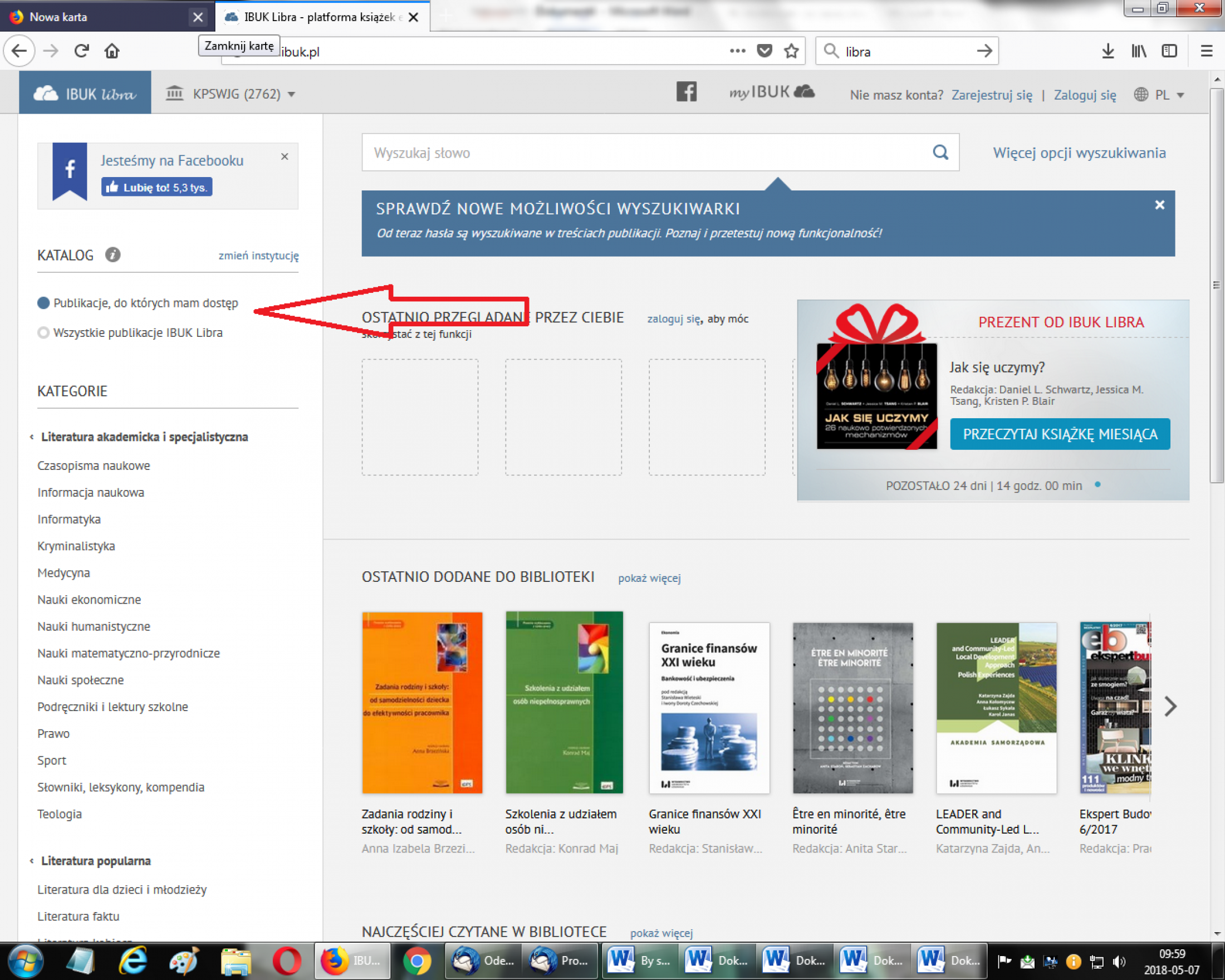Close the Nowa karta tab
The height and width of the screenshot is (980, 1225).
tap(198, 17)
